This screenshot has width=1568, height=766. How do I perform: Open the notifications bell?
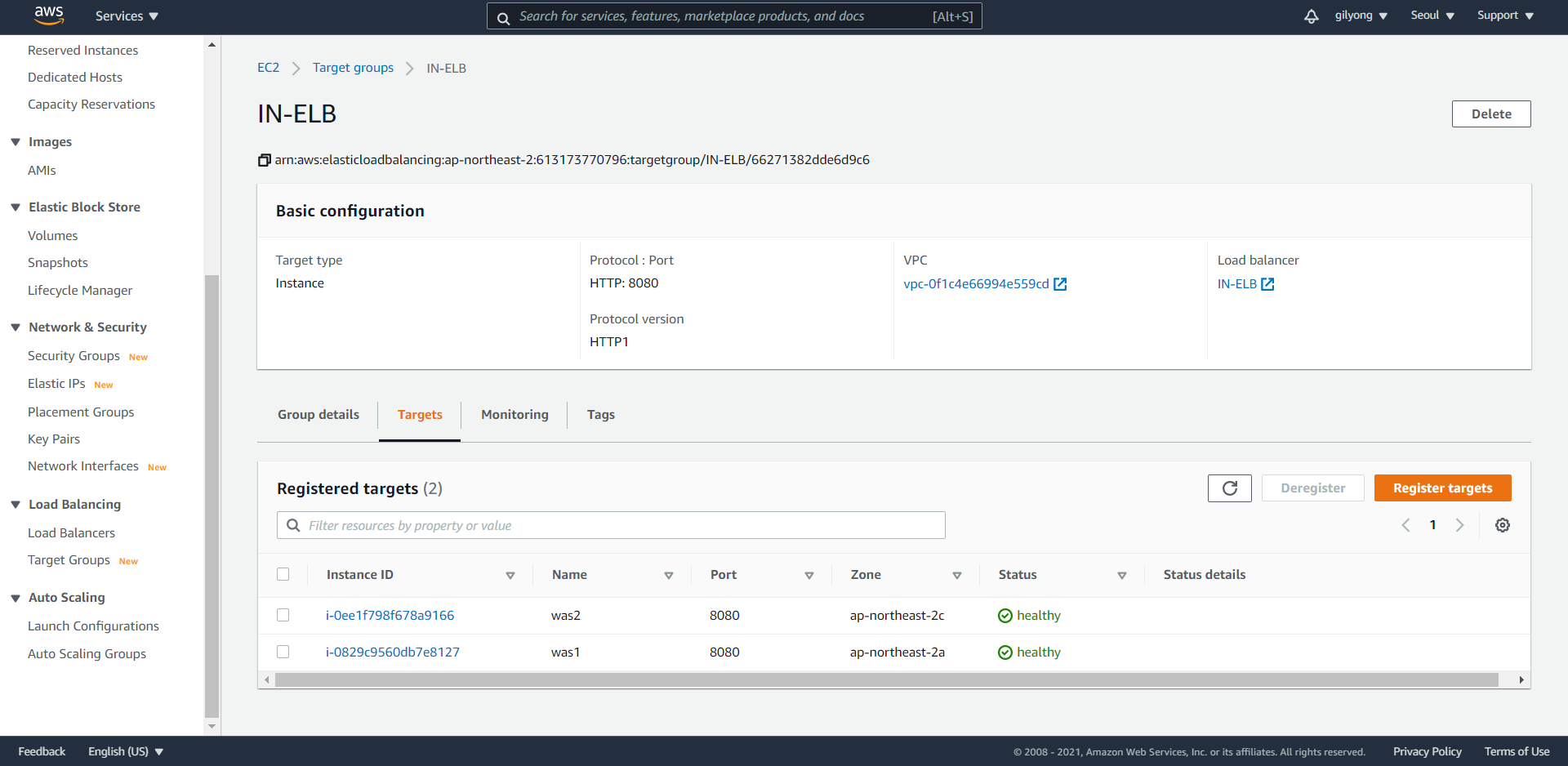[x=1311, y=16]
